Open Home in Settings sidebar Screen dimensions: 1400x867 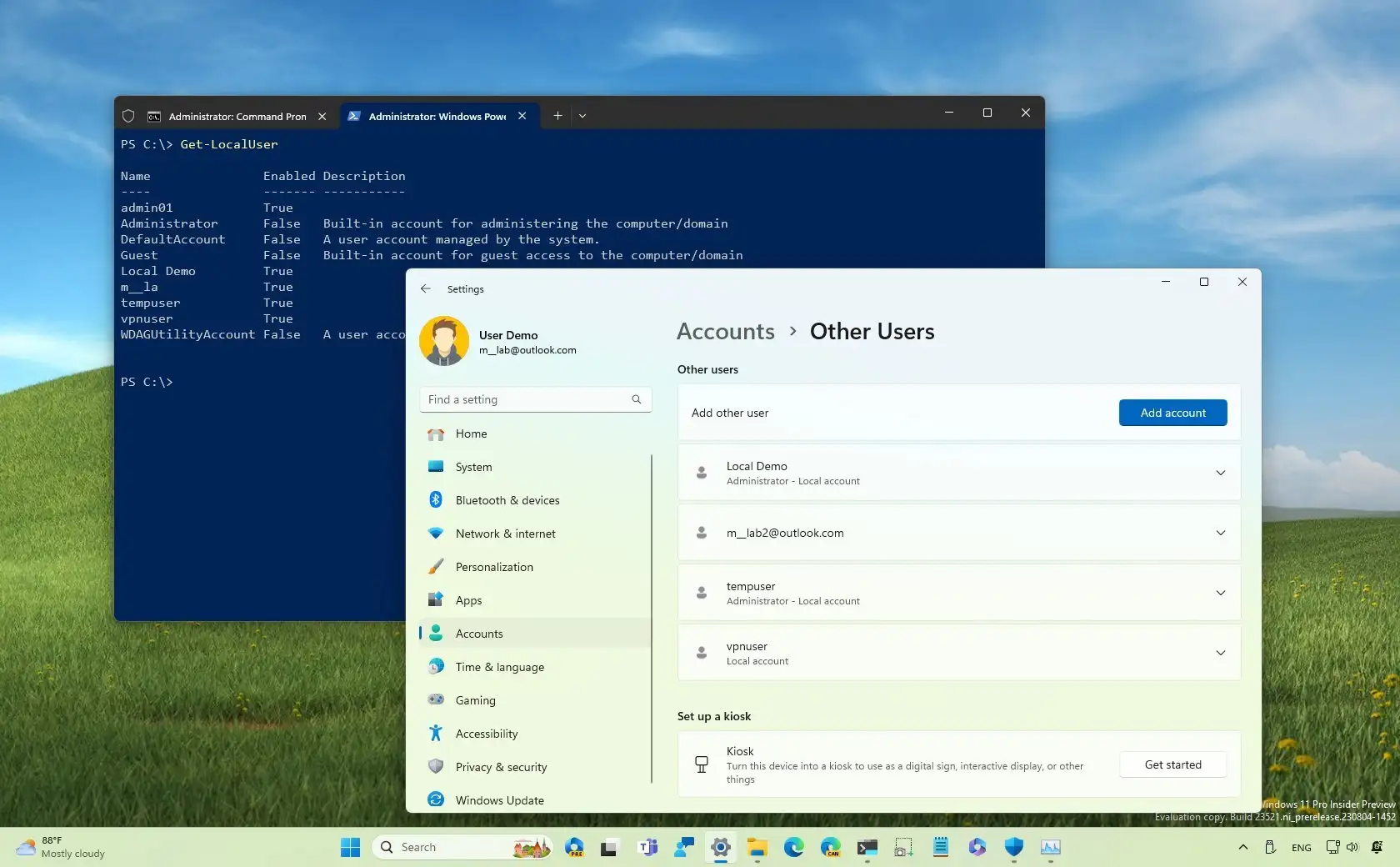535,433
